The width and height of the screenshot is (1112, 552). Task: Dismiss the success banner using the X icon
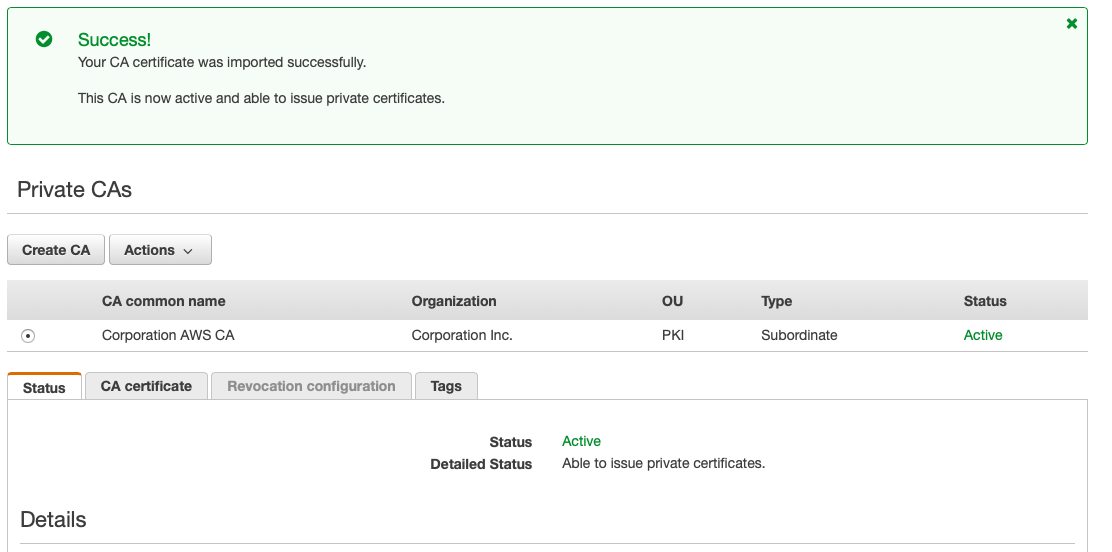[x=1071, y=24]
